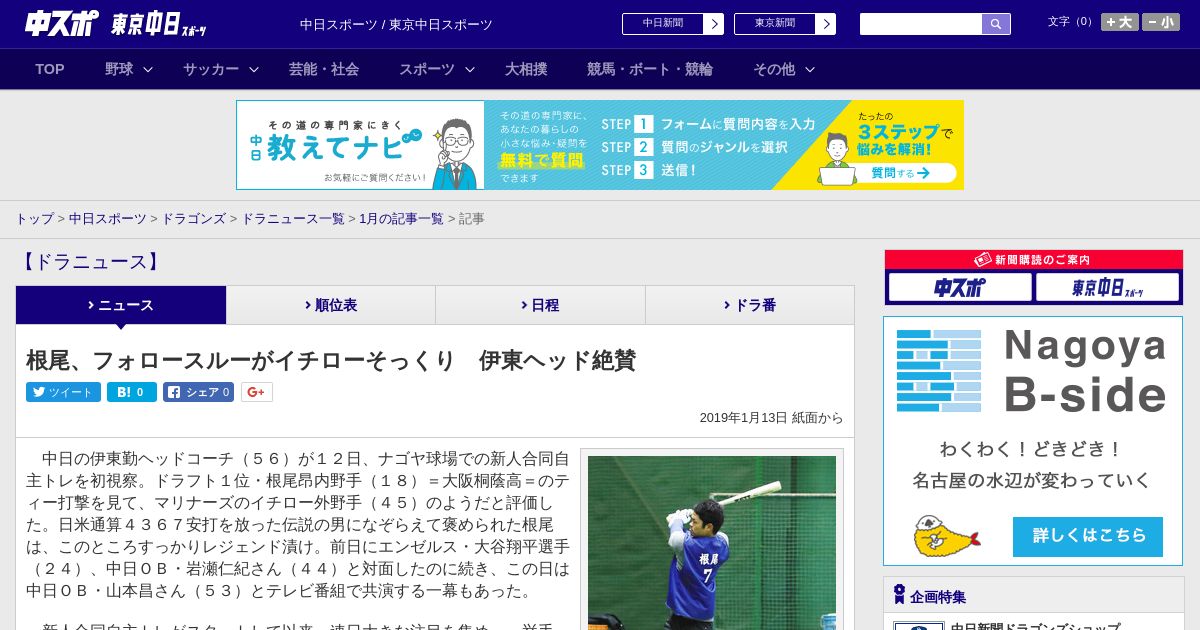The image size is (1200, 630).
Task: Click the 教えてナビ banner advertisement
Action: click(600, 145)
